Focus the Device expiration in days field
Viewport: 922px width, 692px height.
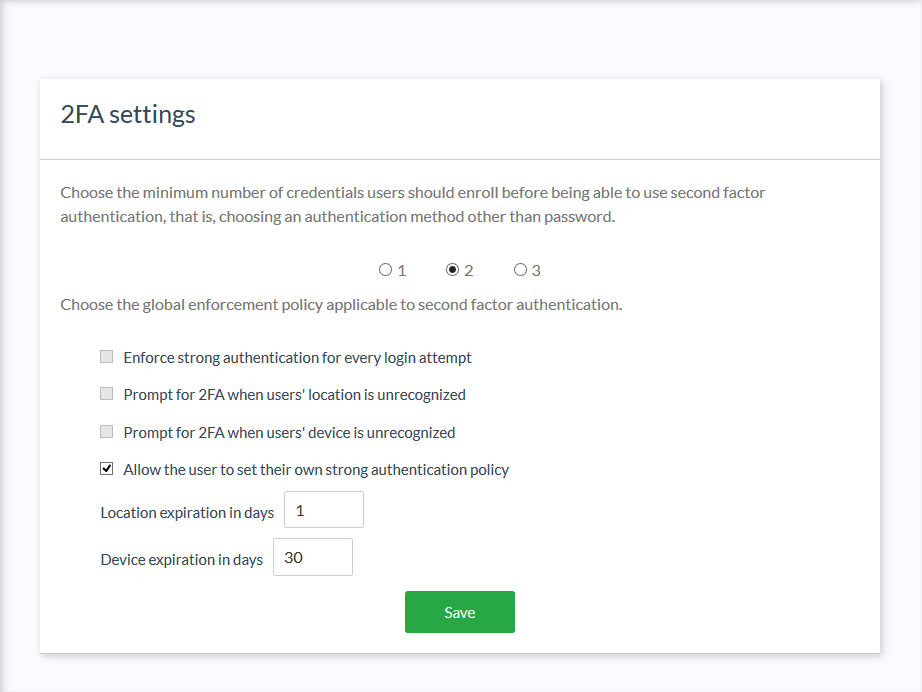(312, 557)
